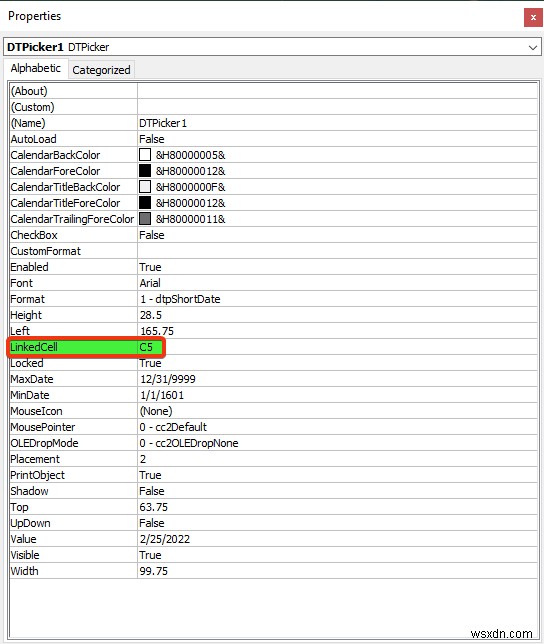The image size is (544, 644).
Task: Click the CalendarForeColor black swatch
Action: click(145, 171)
